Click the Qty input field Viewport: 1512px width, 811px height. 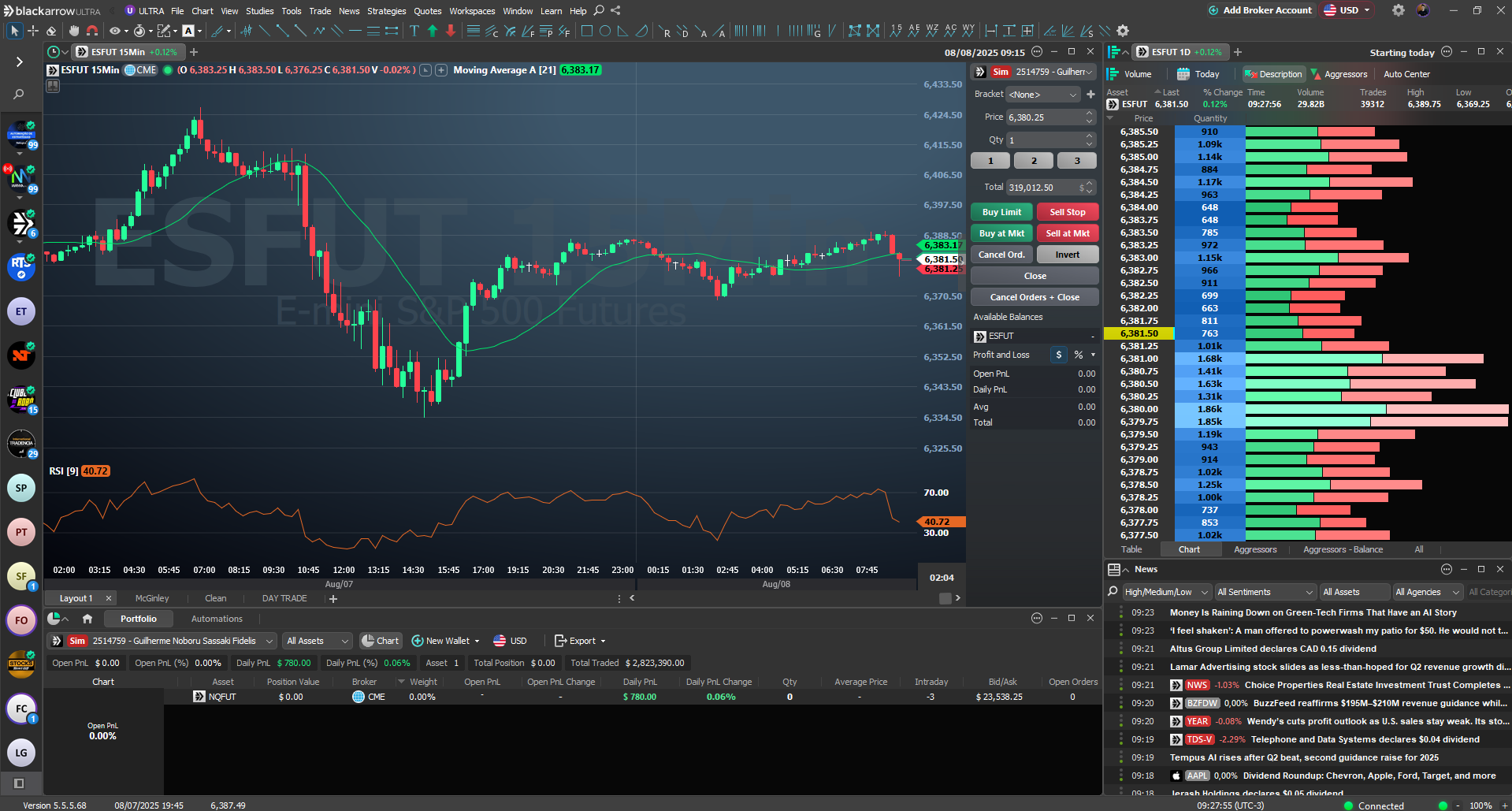pyautogui.click(x=1051, y=140)
